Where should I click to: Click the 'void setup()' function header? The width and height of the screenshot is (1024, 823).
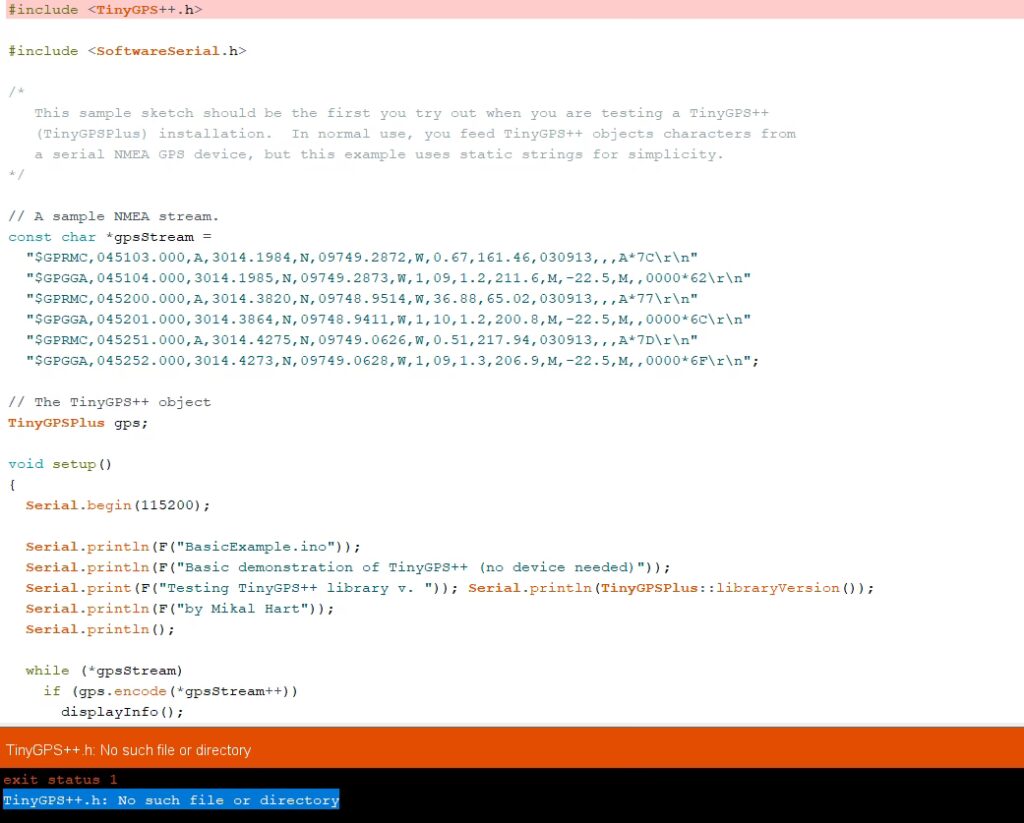(60, 464)
